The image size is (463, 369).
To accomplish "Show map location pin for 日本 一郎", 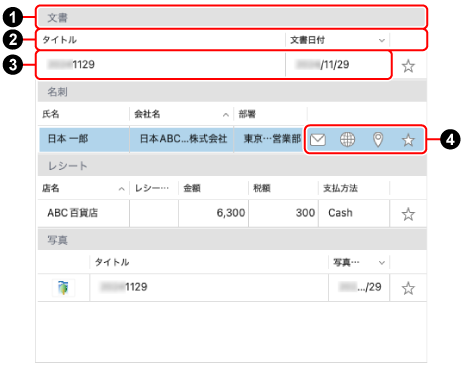I will [378, 139].
